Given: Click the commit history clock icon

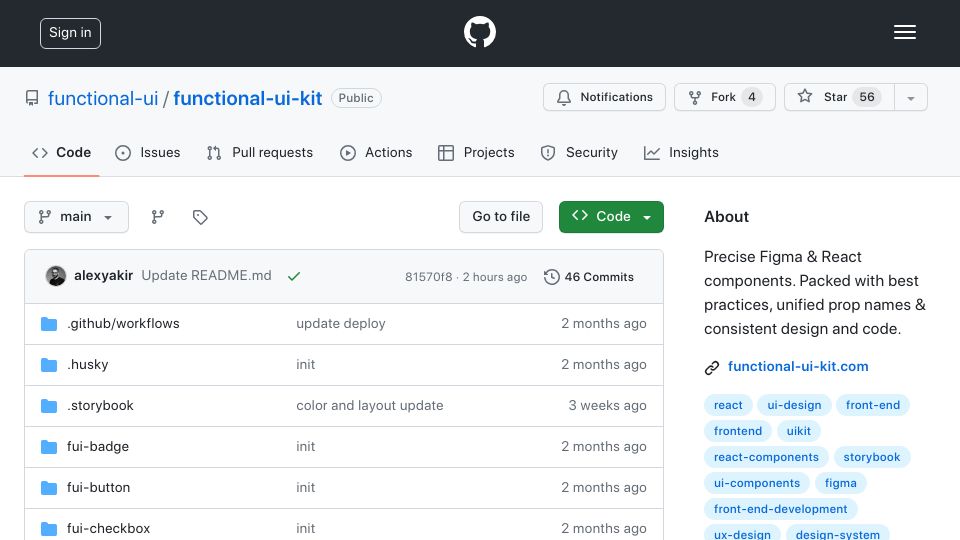Looking at the screenshot, I should (552, 277).
